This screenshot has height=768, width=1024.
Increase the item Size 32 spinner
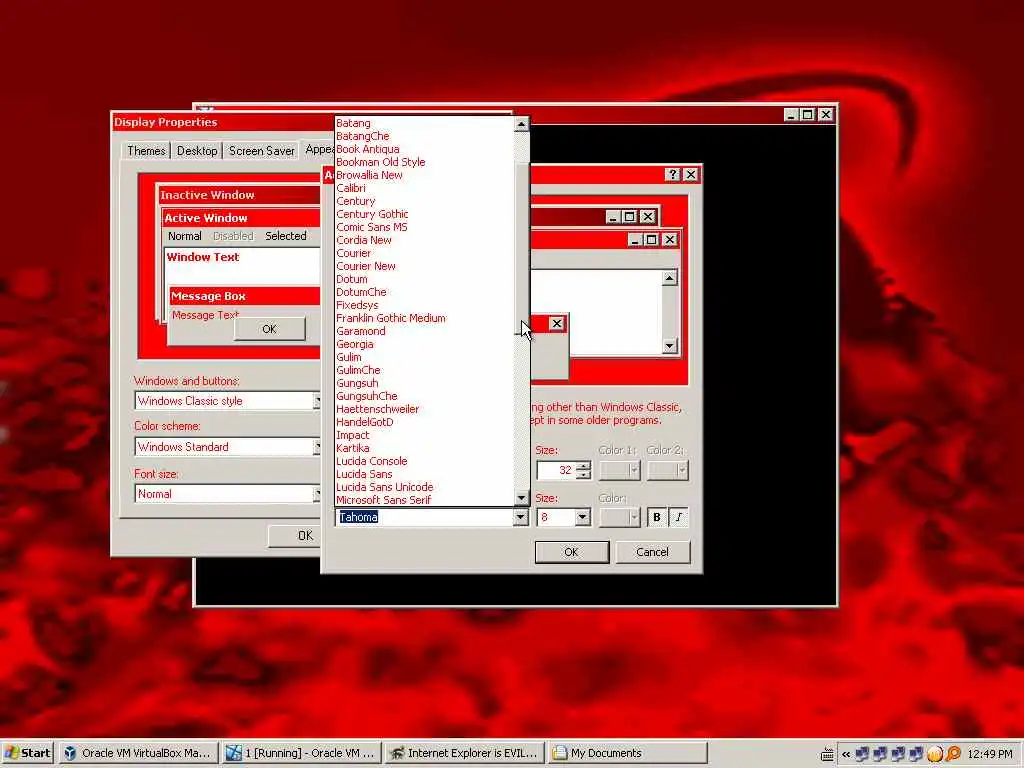click(584, 465)
